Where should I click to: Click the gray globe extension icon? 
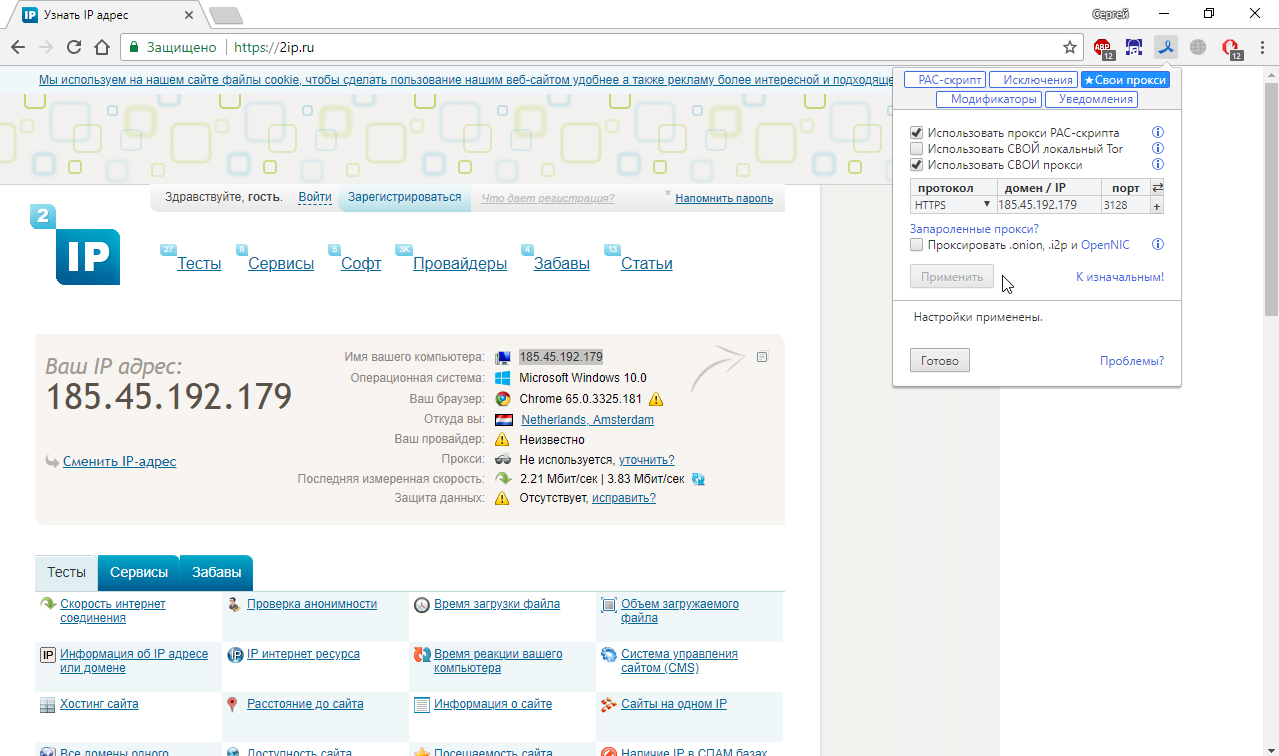click(x=1197, y=47)
